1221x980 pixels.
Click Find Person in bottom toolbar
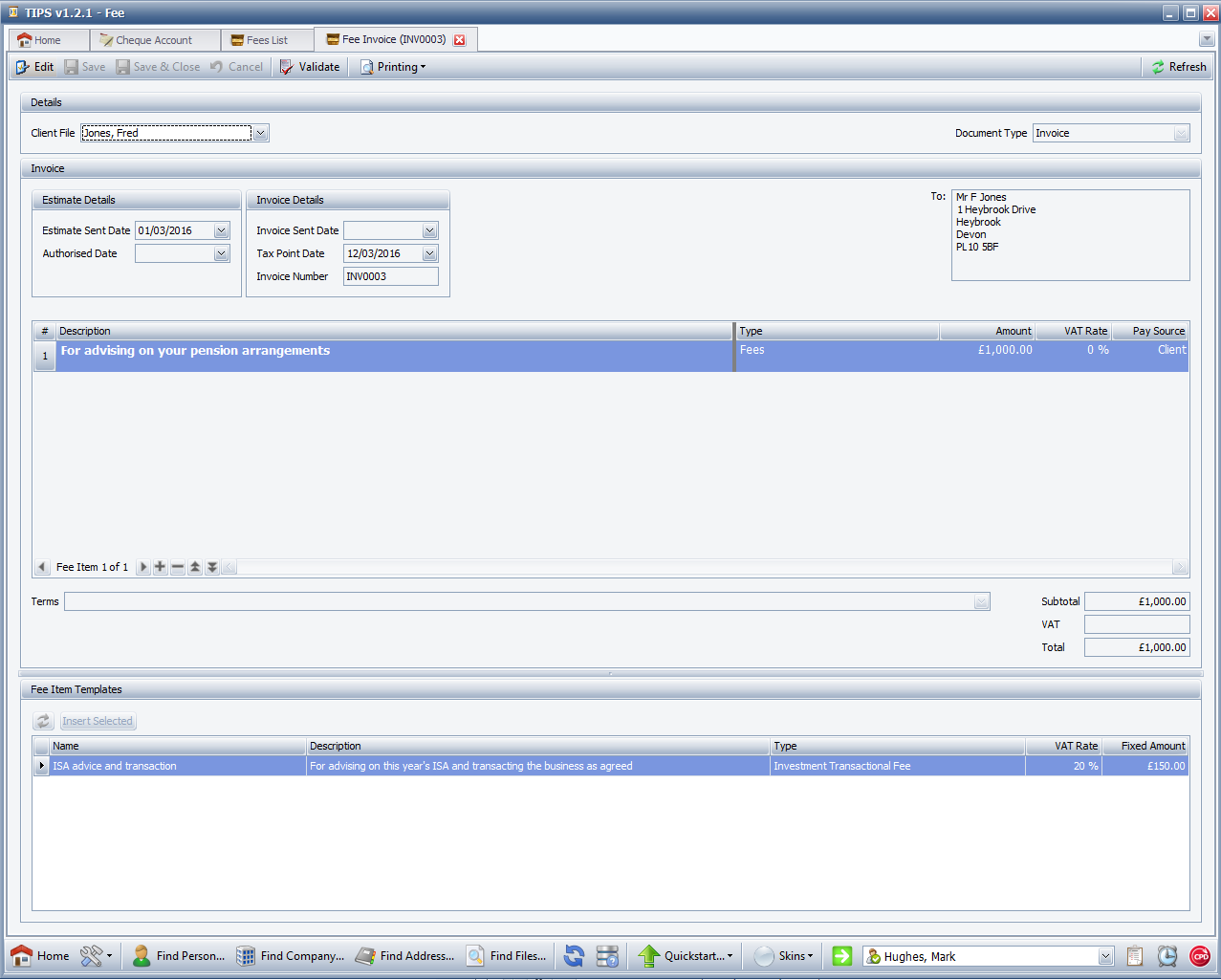pyautogui.click(x=179, y=956)
